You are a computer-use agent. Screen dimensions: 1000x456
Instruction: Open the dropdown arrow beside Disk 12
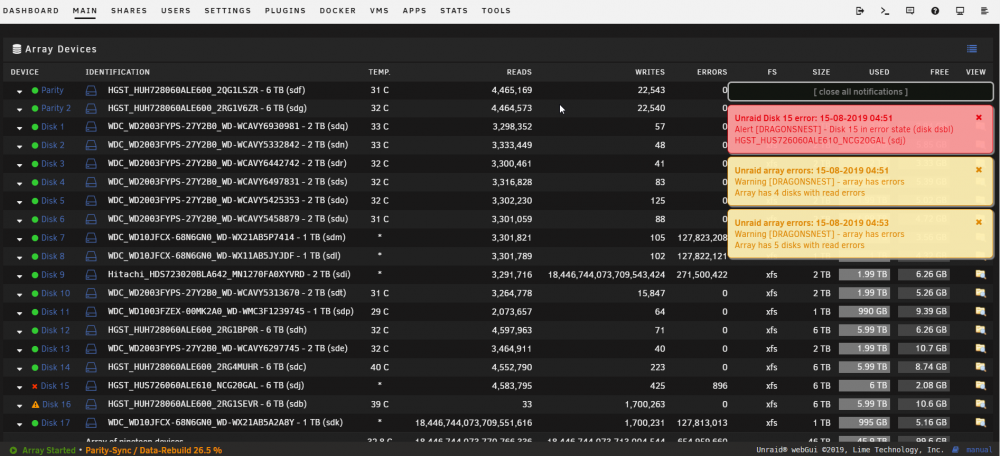(19, 332)
